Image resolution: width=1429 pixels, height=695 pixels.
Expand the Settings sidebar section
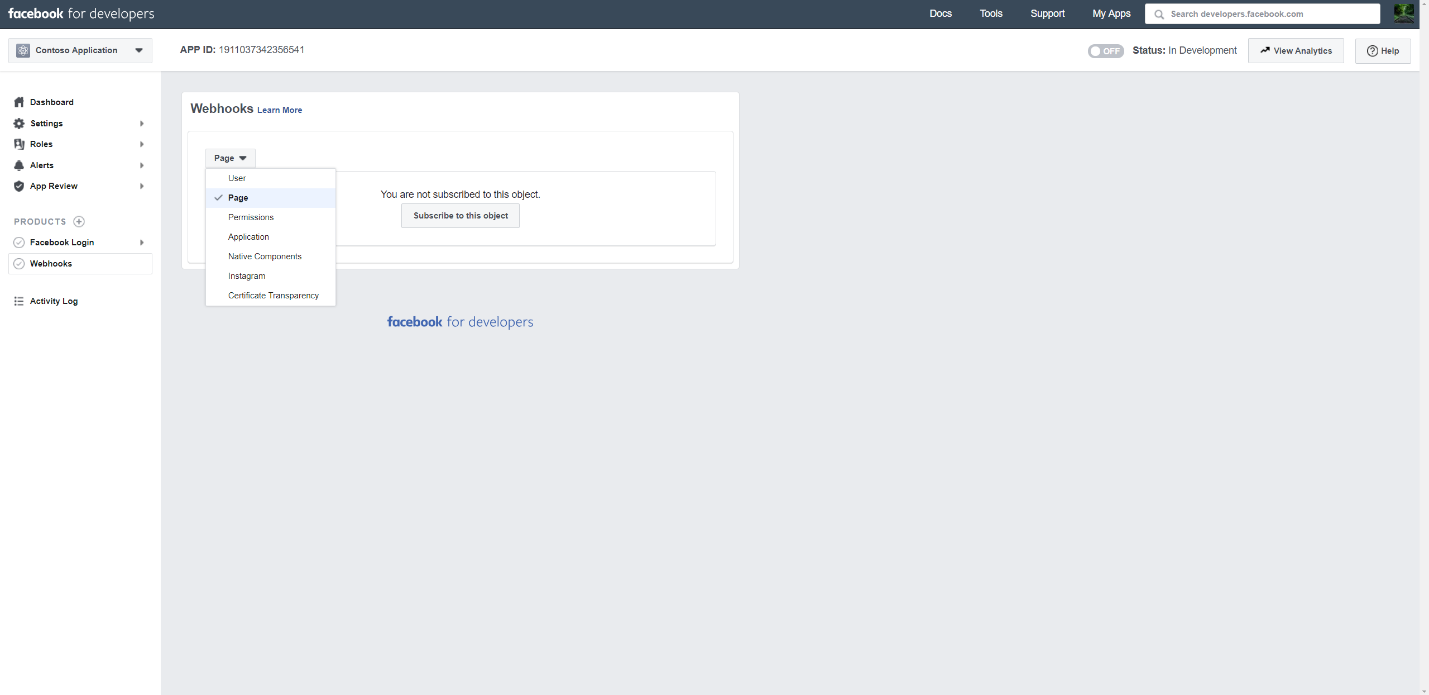[x=143, y=122]
